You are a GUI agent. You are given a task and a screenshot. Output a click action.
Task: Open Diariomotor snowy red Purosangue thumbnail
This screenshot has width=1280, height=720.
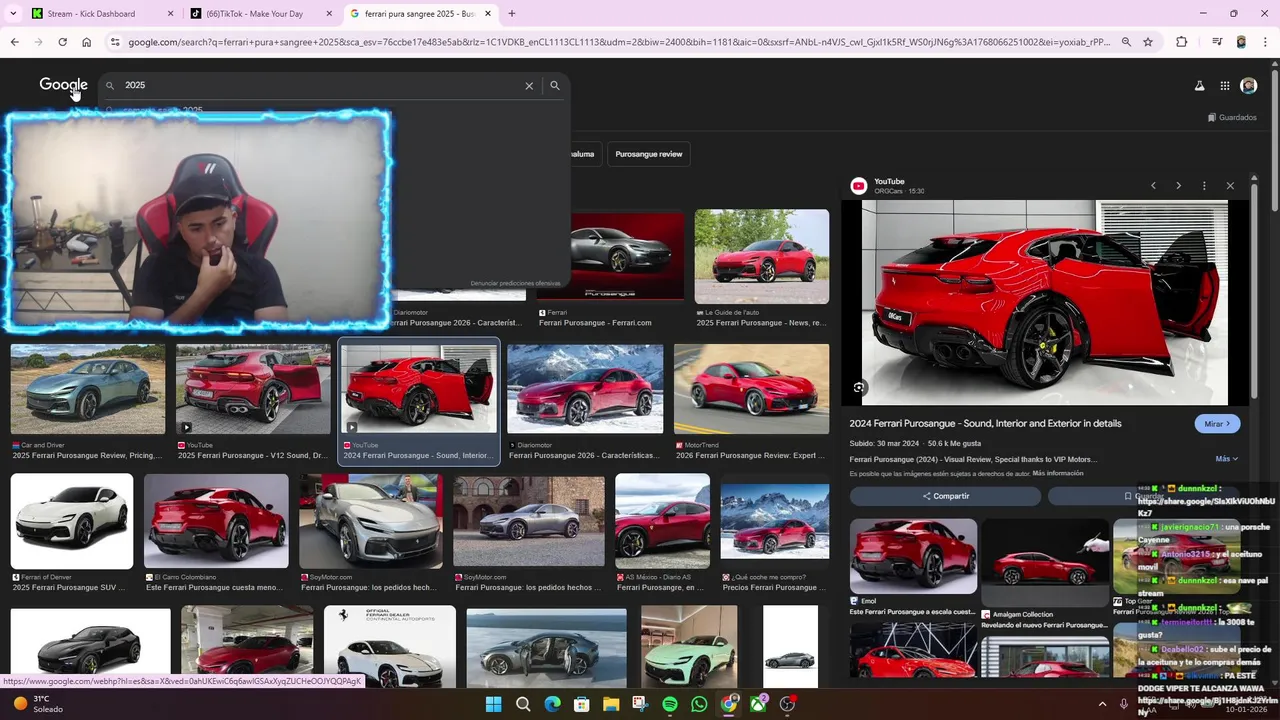pyautogui.click(x=585, y=389)
